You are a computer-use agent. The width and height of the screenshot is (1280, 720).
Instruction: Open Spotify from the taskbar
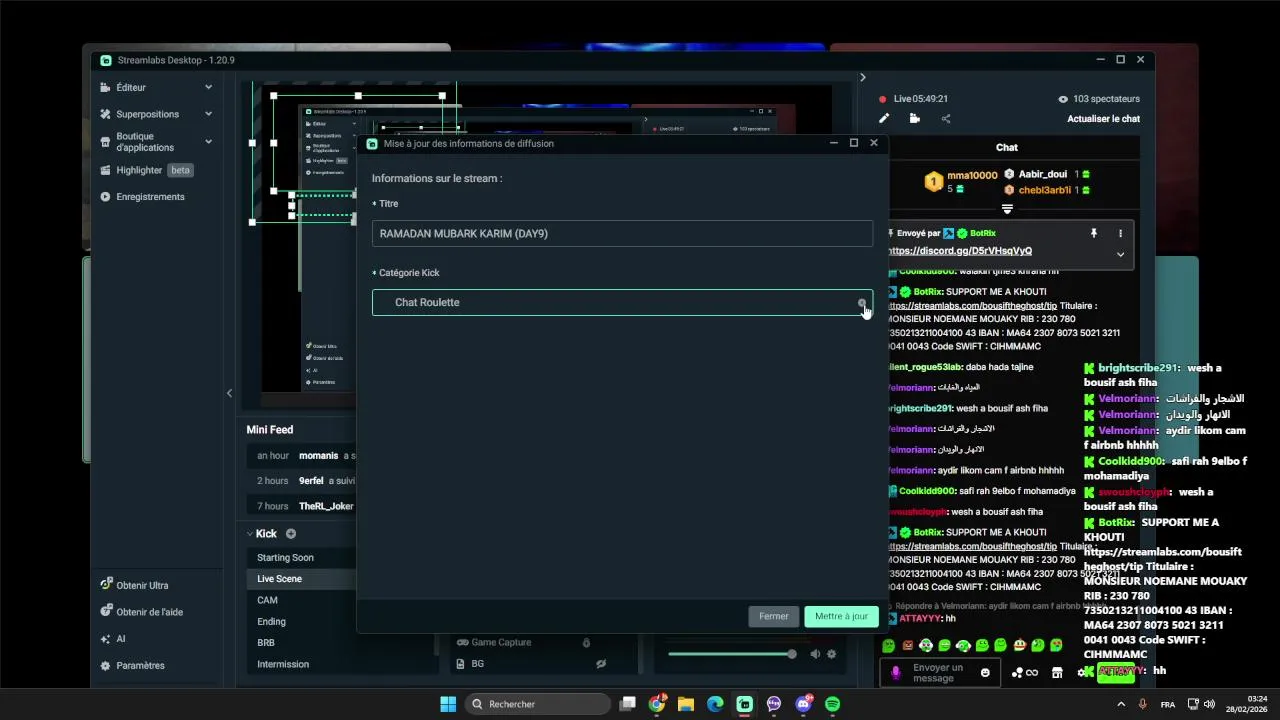(x=832, y=704)
